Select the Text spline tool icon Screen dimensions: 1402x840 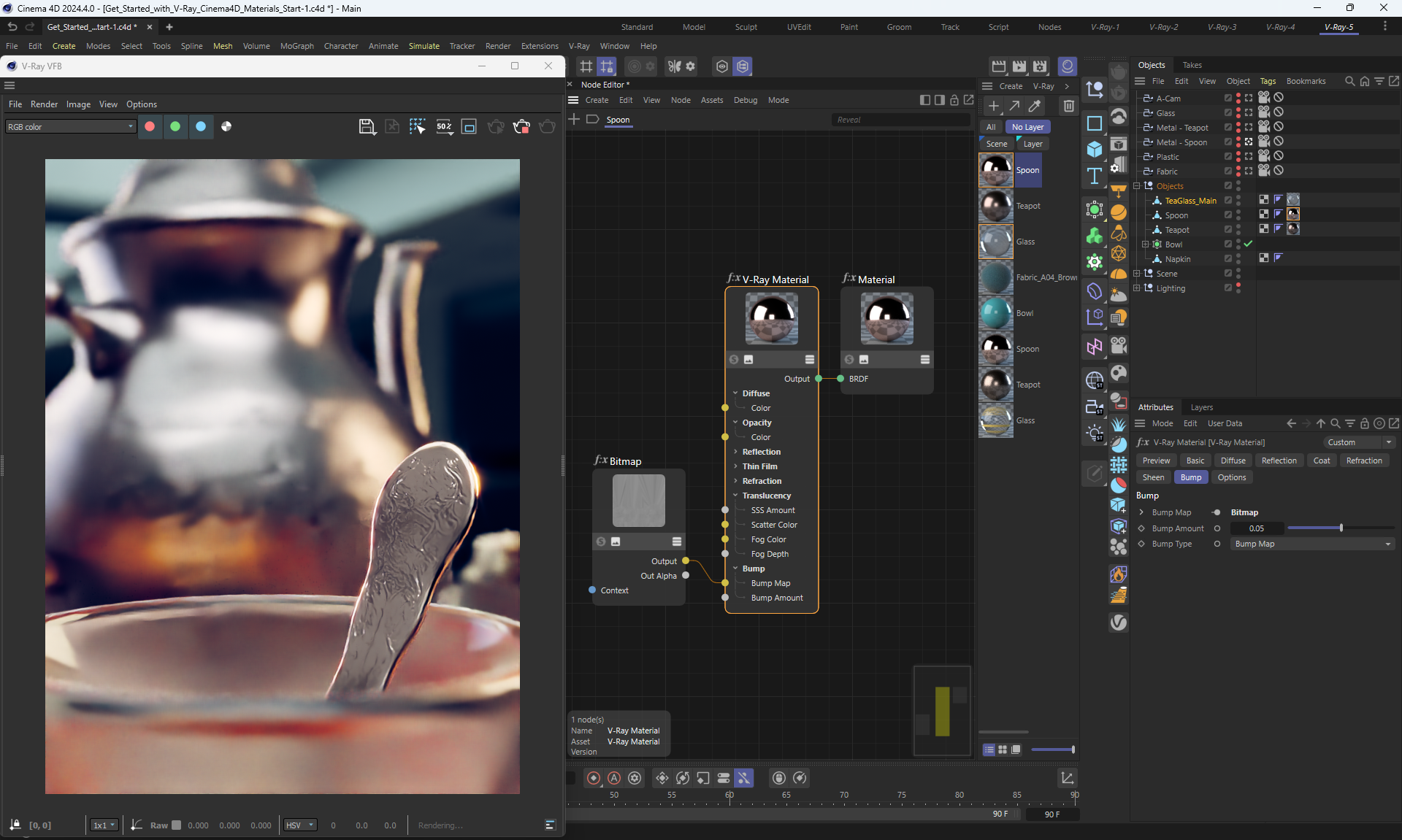point(1094,176)
